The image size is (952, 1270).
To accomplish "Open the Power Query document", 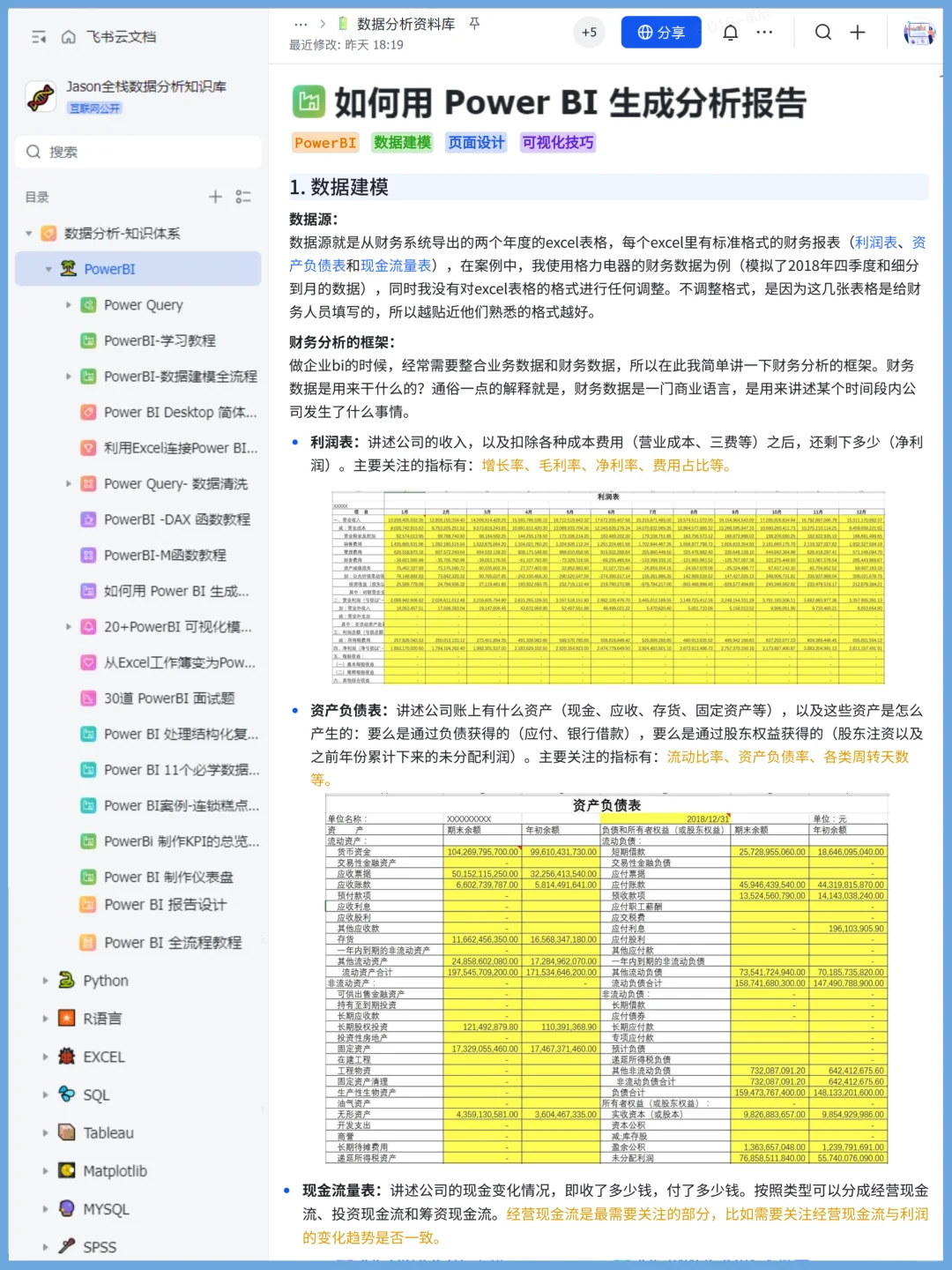I will tap(143, 305).
